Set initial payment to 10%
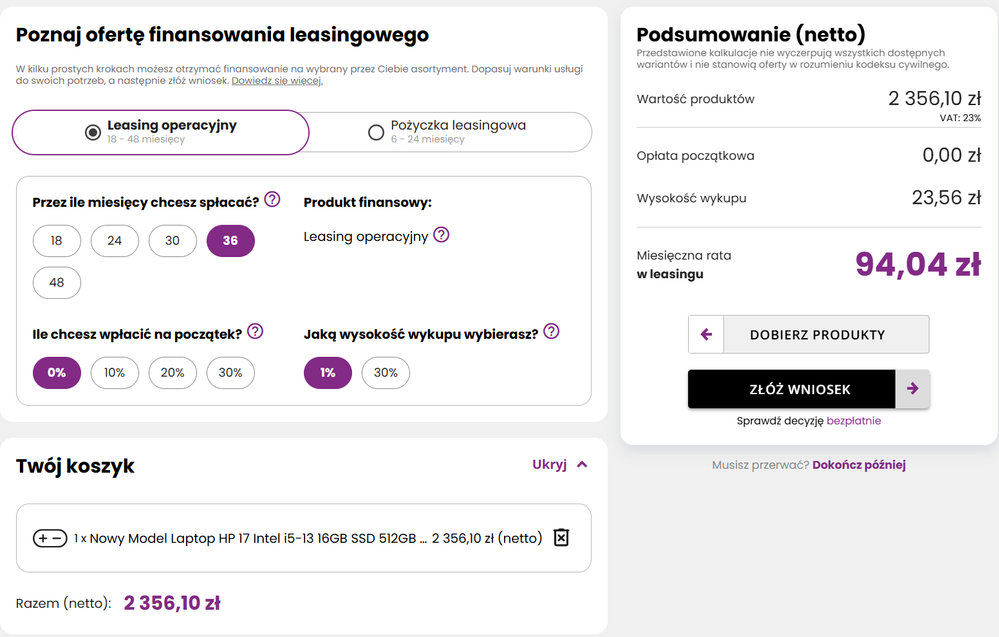The width and height of the screenshot is (999, 637). click(115, 373)
